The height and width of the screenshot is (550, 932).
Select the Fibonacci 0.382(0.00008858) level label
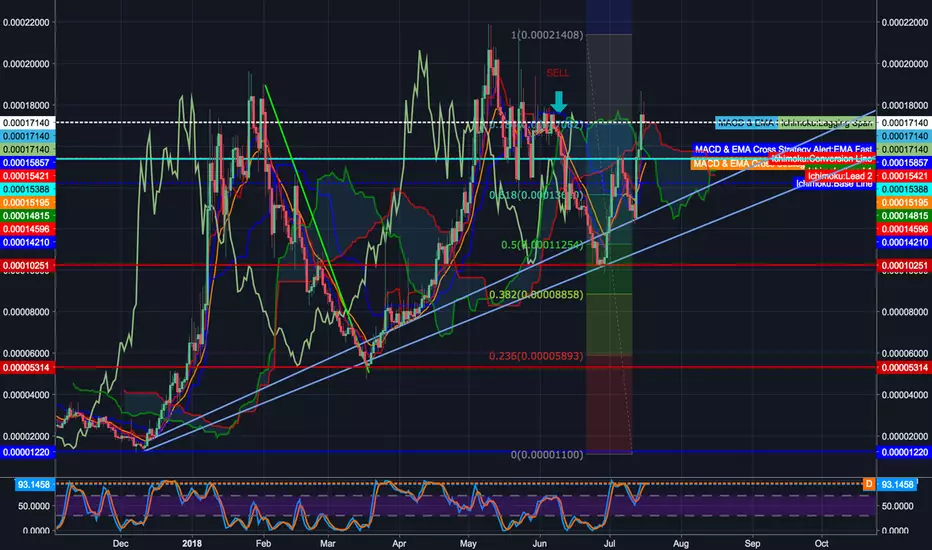[536, 294]
